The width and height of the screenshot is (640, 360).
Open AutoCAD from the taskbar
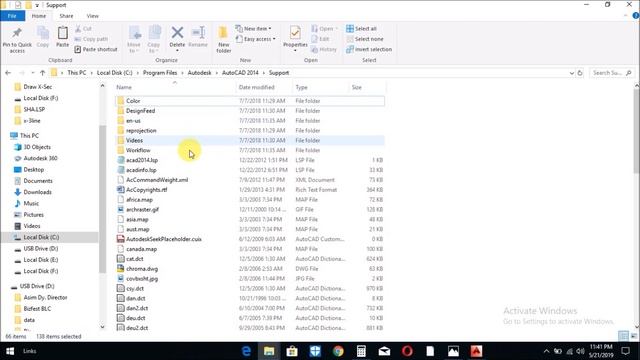(x=476, y=351)
